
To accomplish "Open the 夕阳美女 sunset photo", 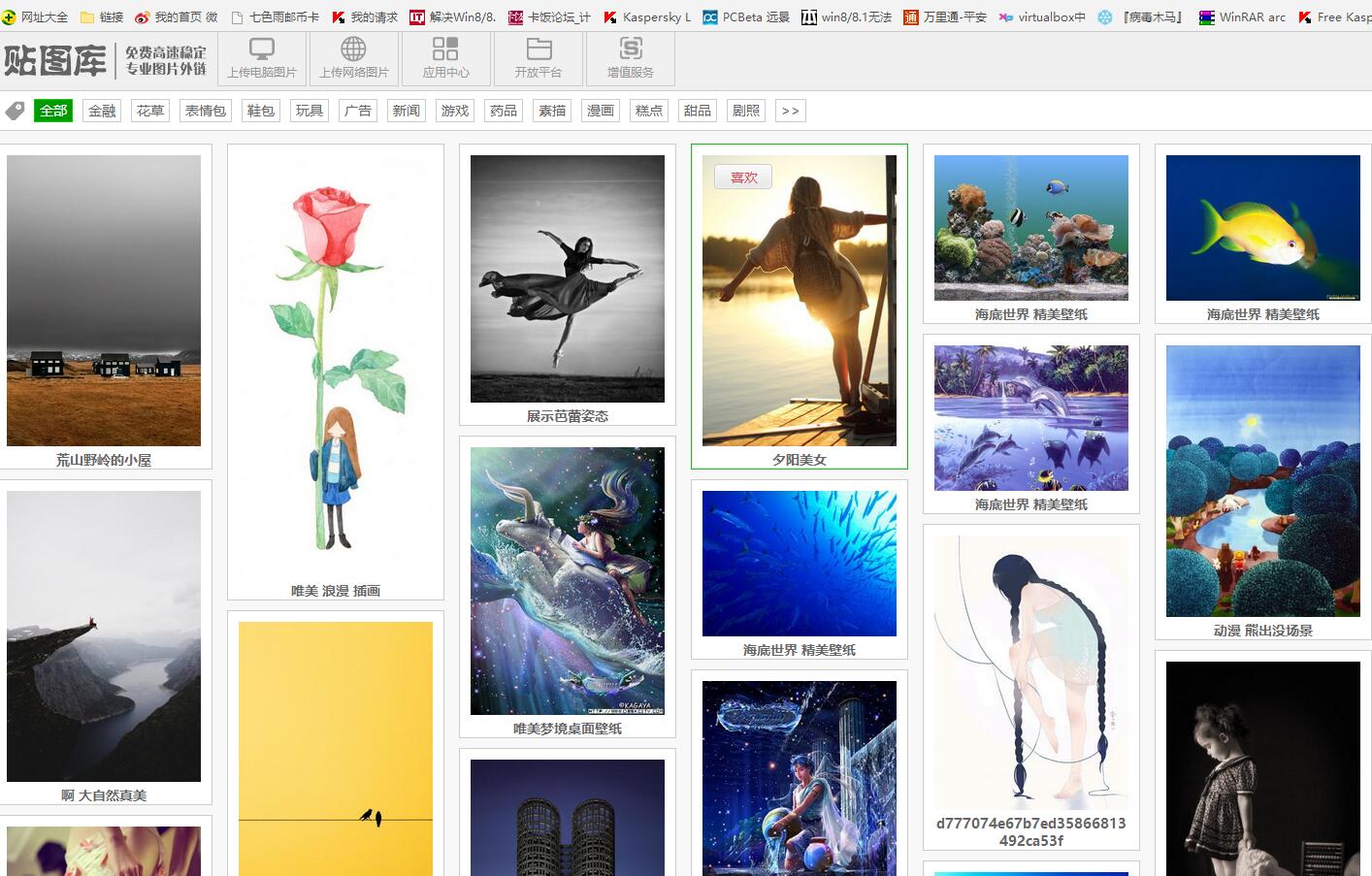I will point(800,301).
